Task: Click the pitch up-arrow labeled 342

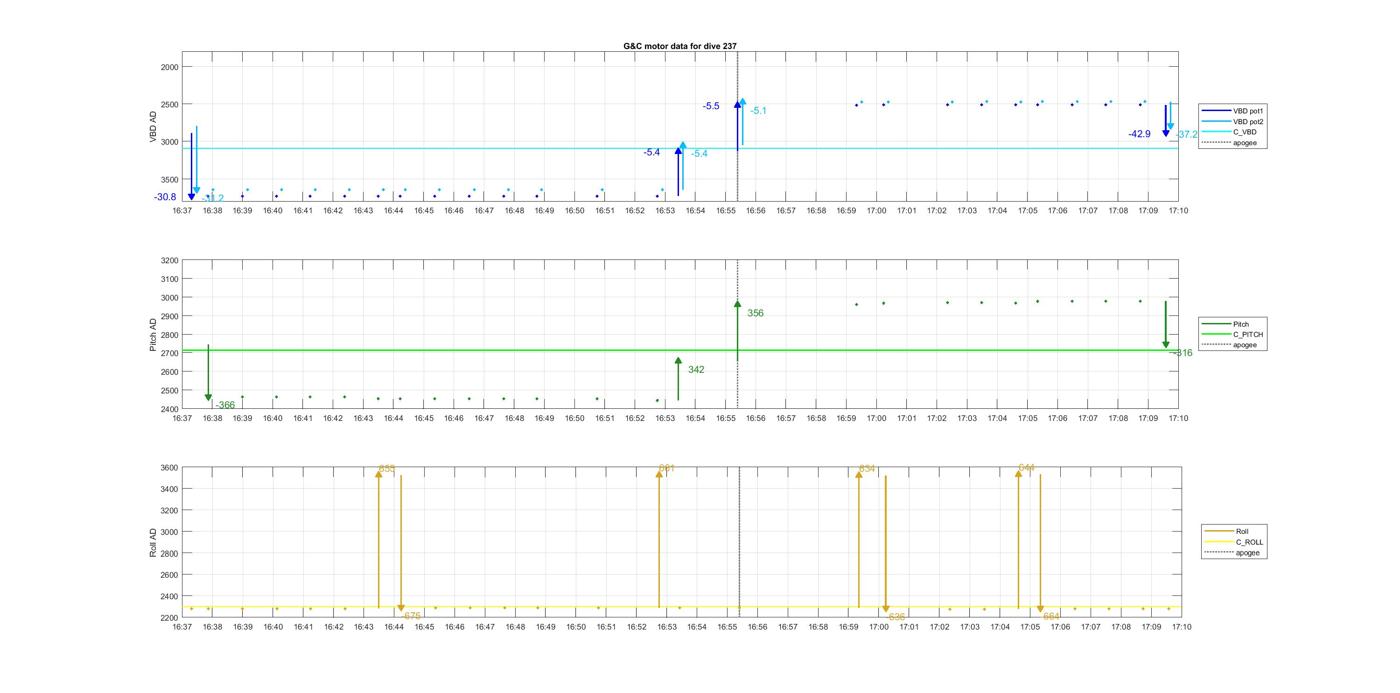Action: coord(678,379)
